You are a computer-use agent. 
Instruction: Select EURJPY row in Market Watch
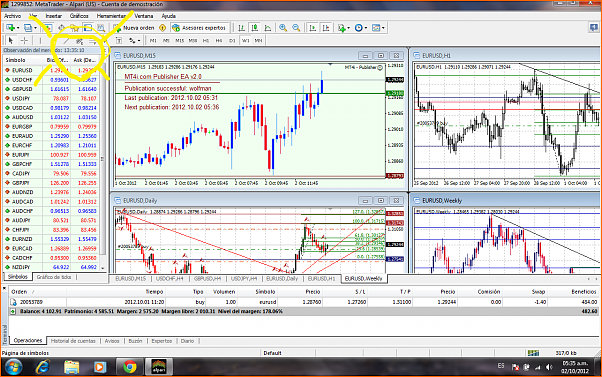point(51,155)
